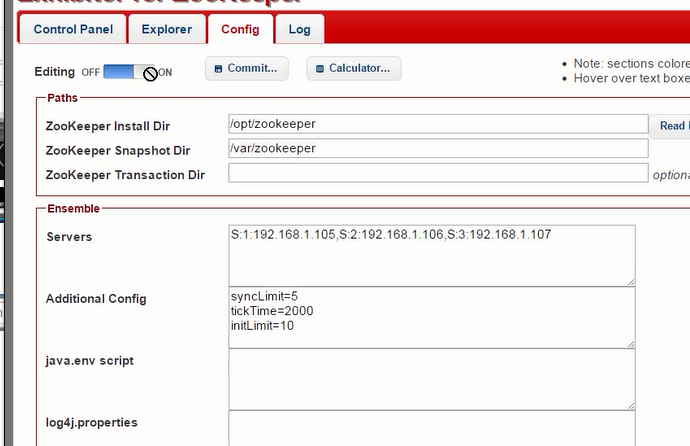Click the ZooKeeper Install Dir field
This screenshot has height=446, width=690.
click(x=438, y=124)
